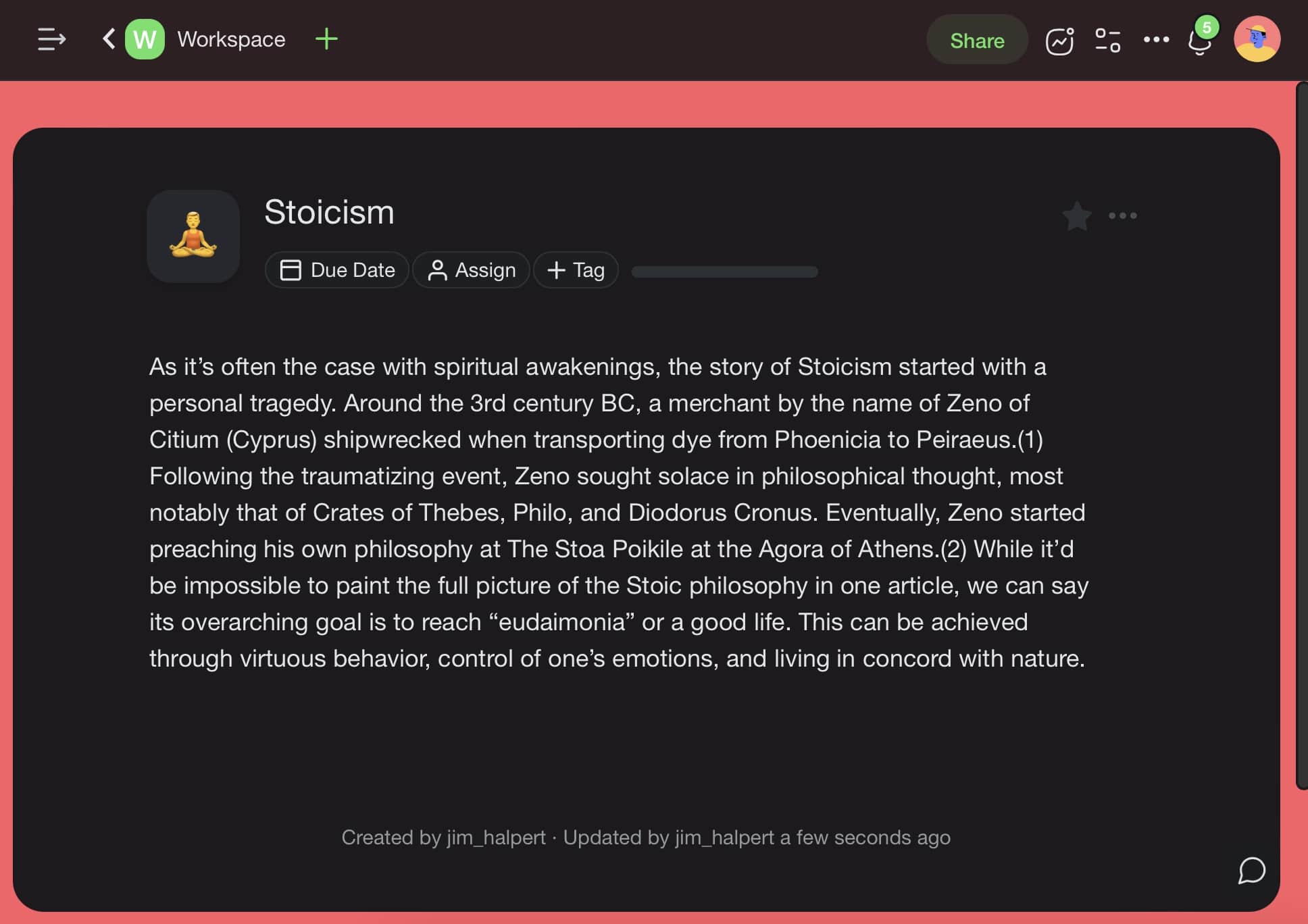The width and height of the screenshot is (1308, 924).
Task: Click the Stoicism title field
Action: pos(329,212)
